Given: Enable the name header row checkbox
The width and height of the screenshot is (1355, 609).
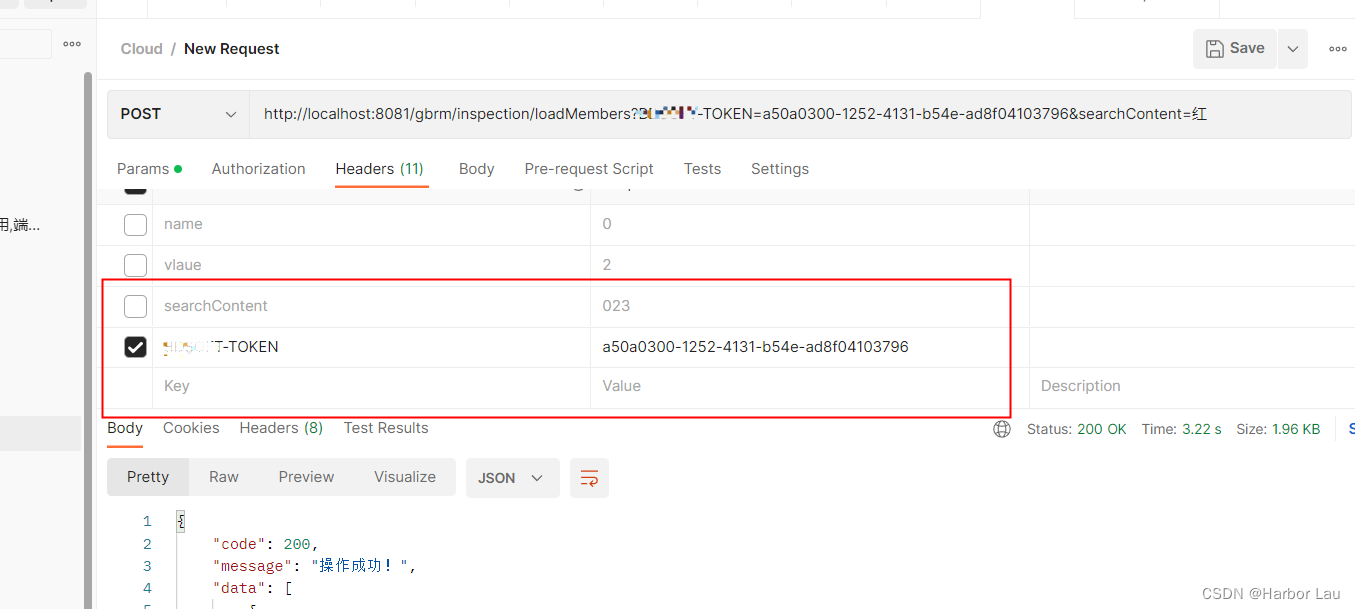Looking at the screenshot, I should [135, 224].
